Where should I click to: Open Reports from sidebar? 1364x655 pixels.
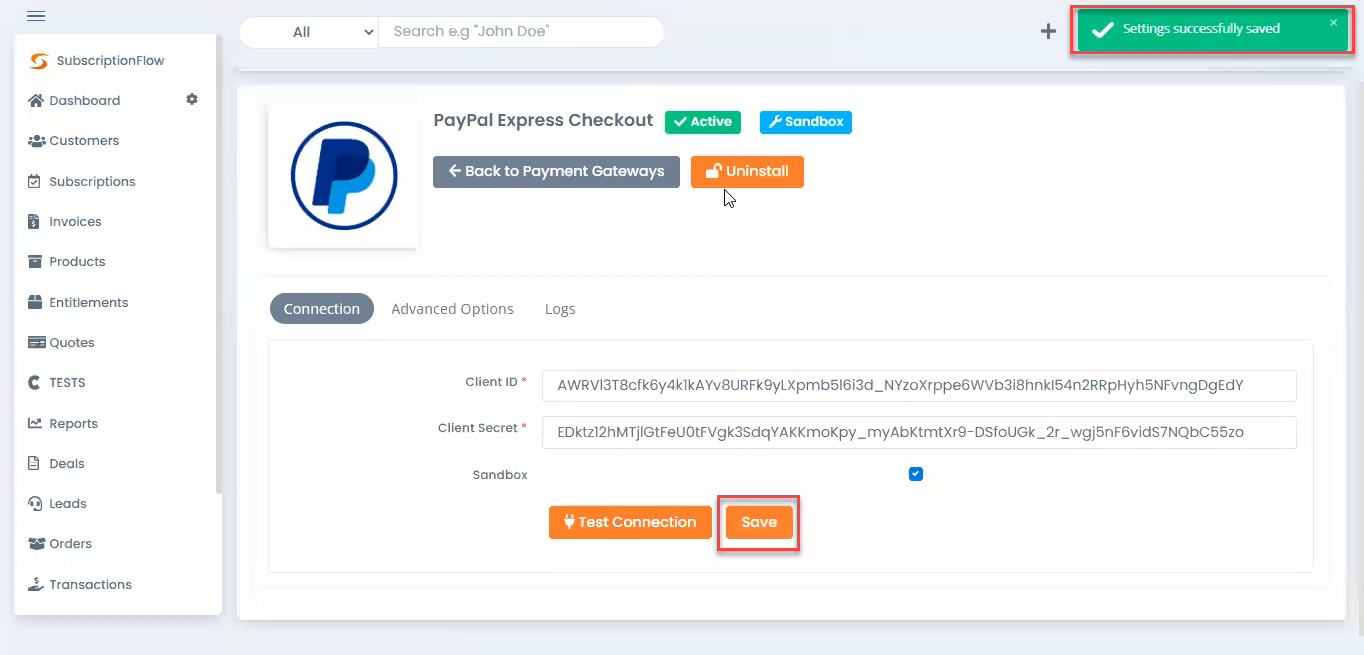(x=74, y=423)
